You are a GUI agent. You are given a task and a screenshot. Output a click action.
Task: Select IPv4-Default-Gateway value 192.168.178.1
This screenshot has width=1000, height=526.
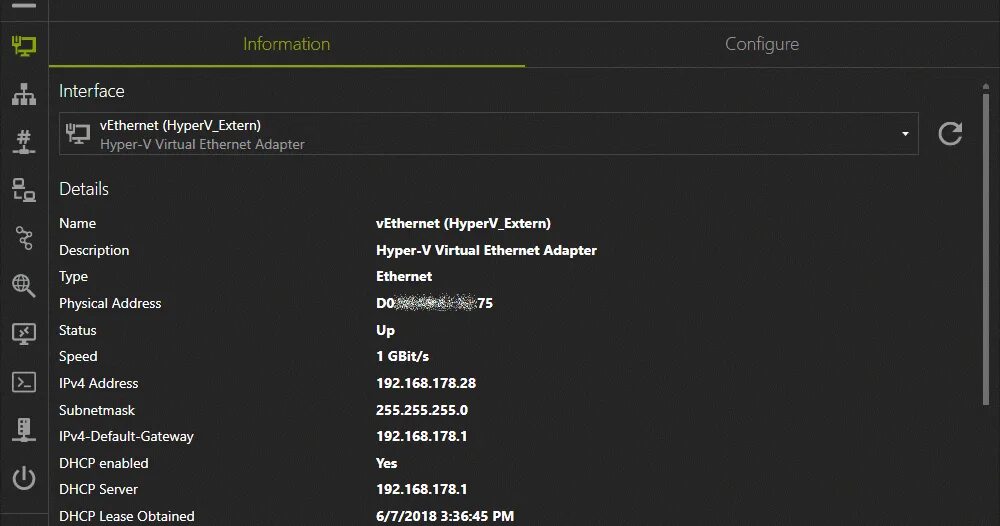click(422, 436)
